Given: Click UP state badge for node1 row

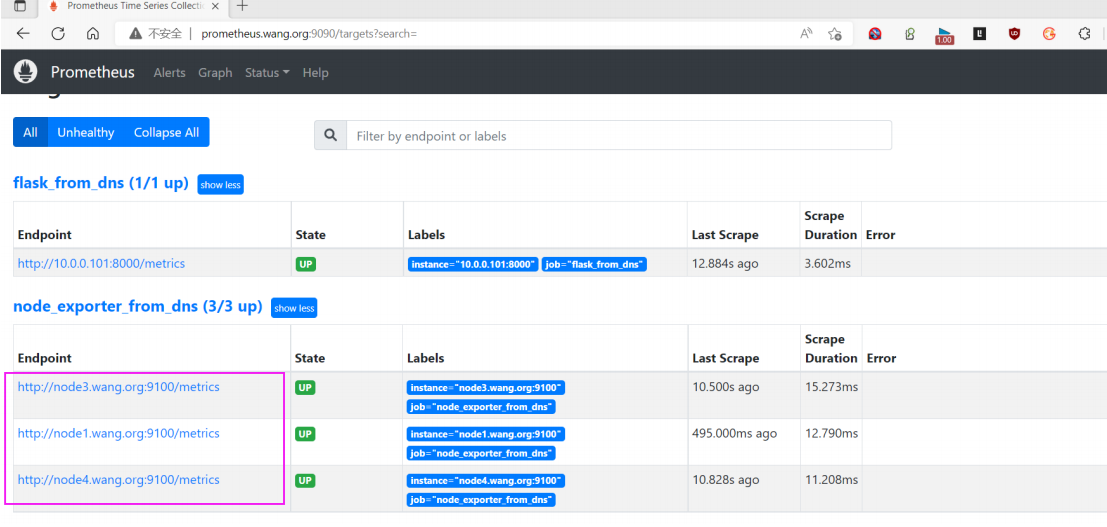Looking at the screenshot, I should click(306, 434).
